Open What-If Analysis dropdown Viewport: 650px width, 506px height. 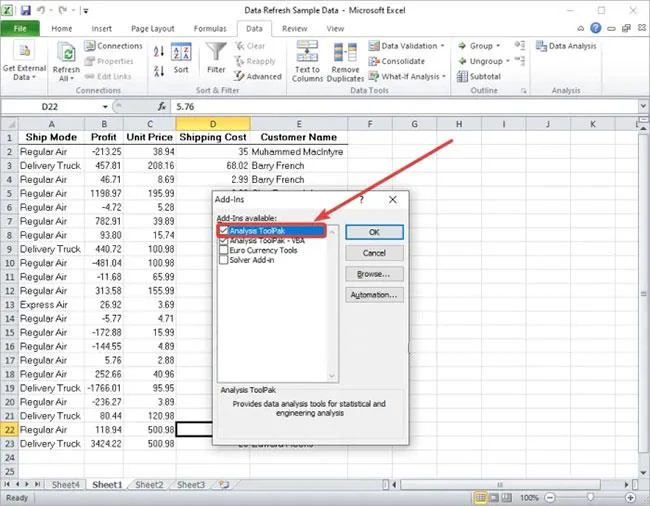[444, 76]
